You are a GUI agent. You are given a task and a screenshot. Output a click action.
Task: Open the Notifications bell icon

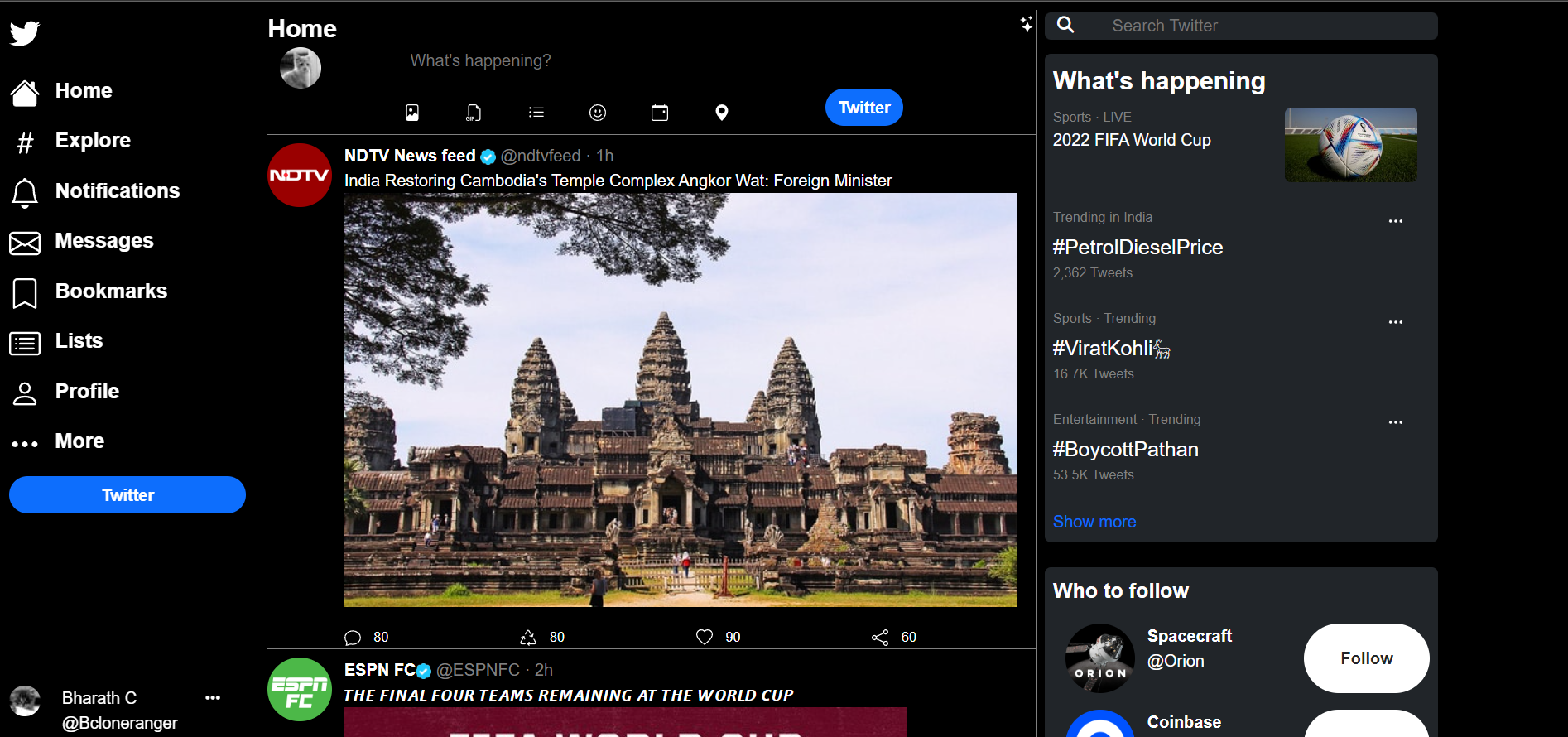tap(25, 193)
